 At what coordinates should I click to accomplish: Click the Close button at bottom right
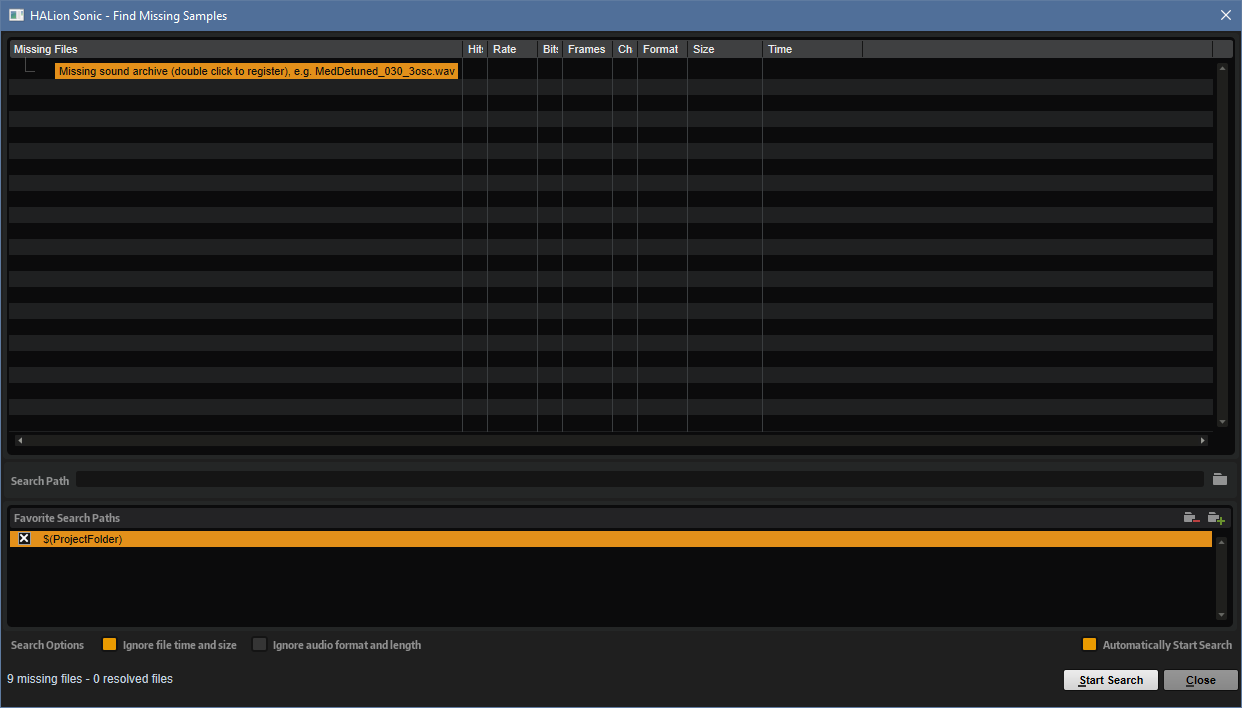coord(1201,680)
